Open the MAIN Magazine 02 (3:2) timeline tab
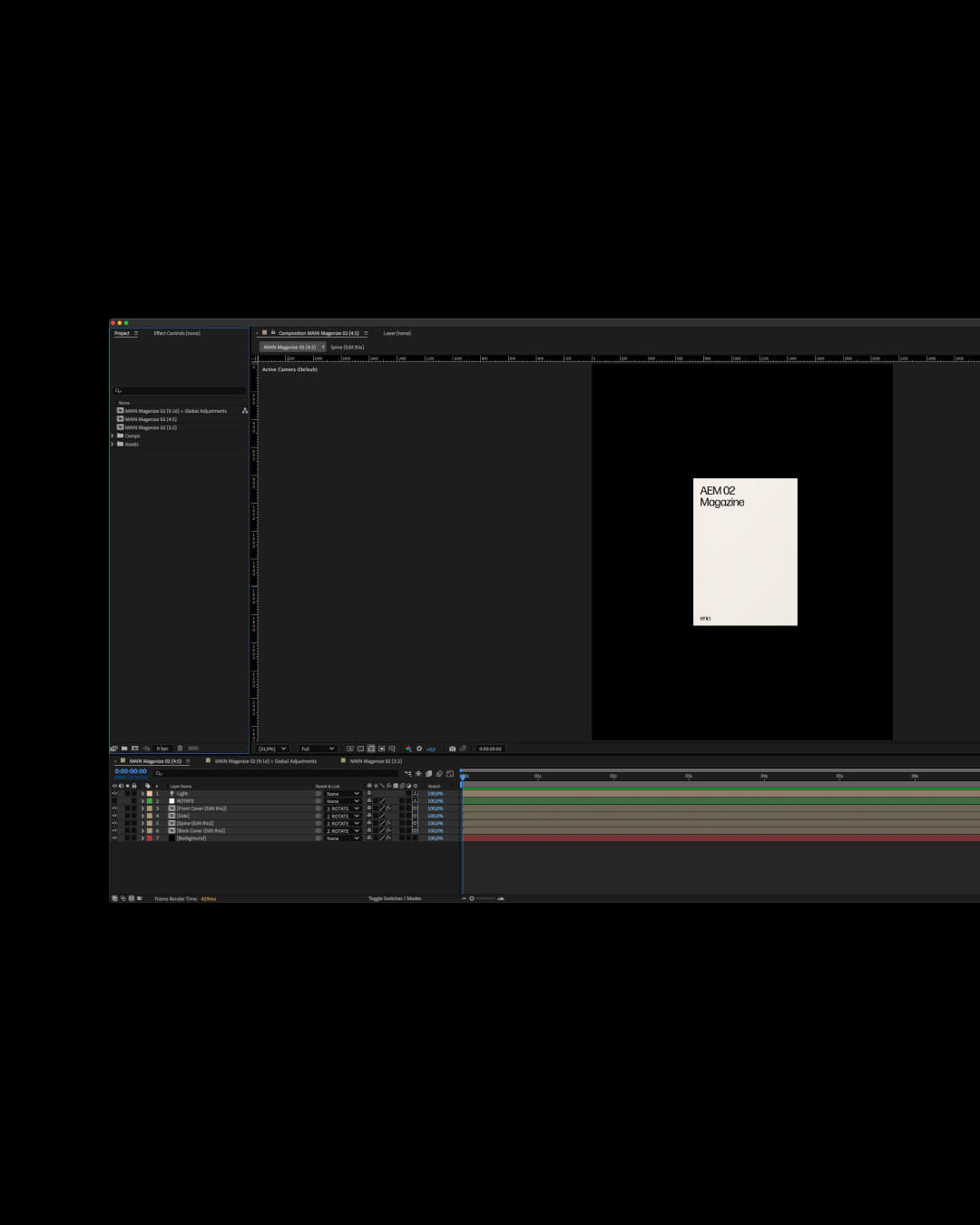 (376, 761)
